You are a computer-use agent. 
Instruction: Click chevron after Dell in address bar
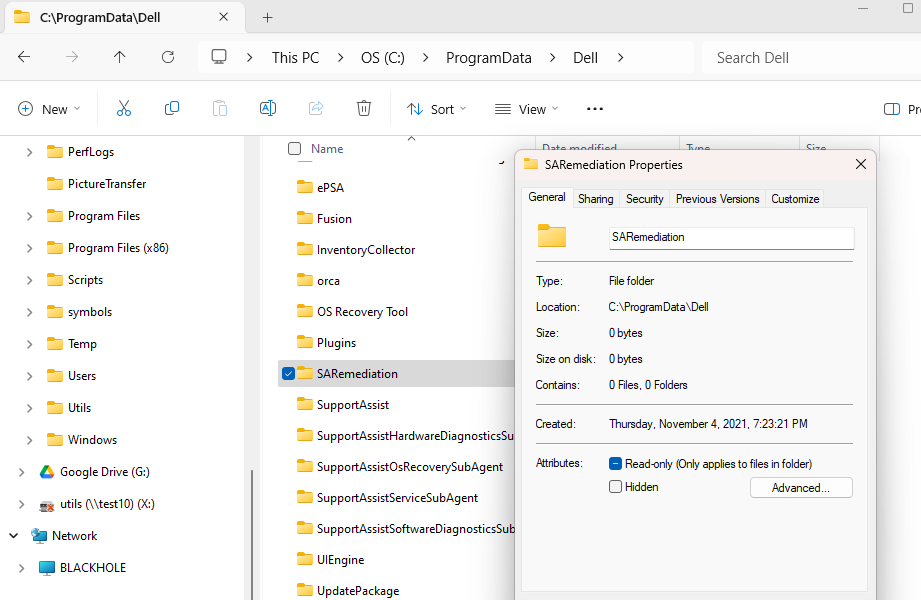point(620,58)
